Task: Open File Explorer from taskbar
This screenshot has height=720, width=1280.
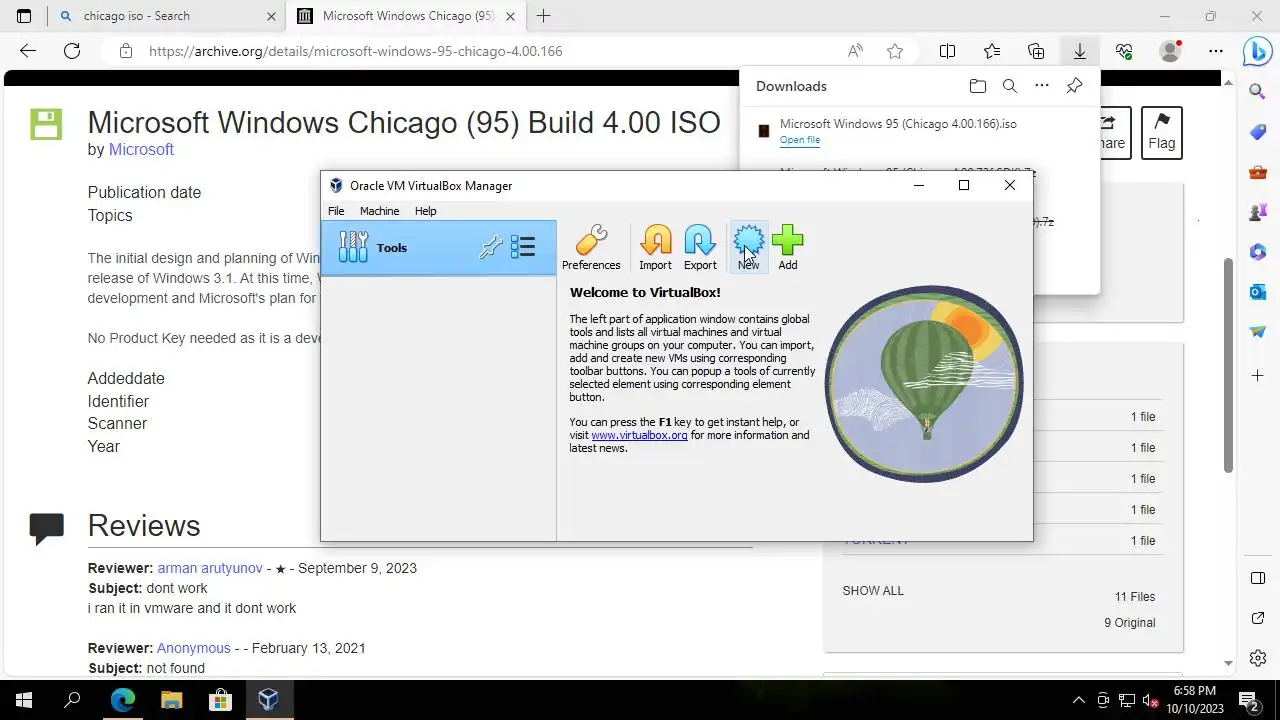Action: (x=171, y=700)
